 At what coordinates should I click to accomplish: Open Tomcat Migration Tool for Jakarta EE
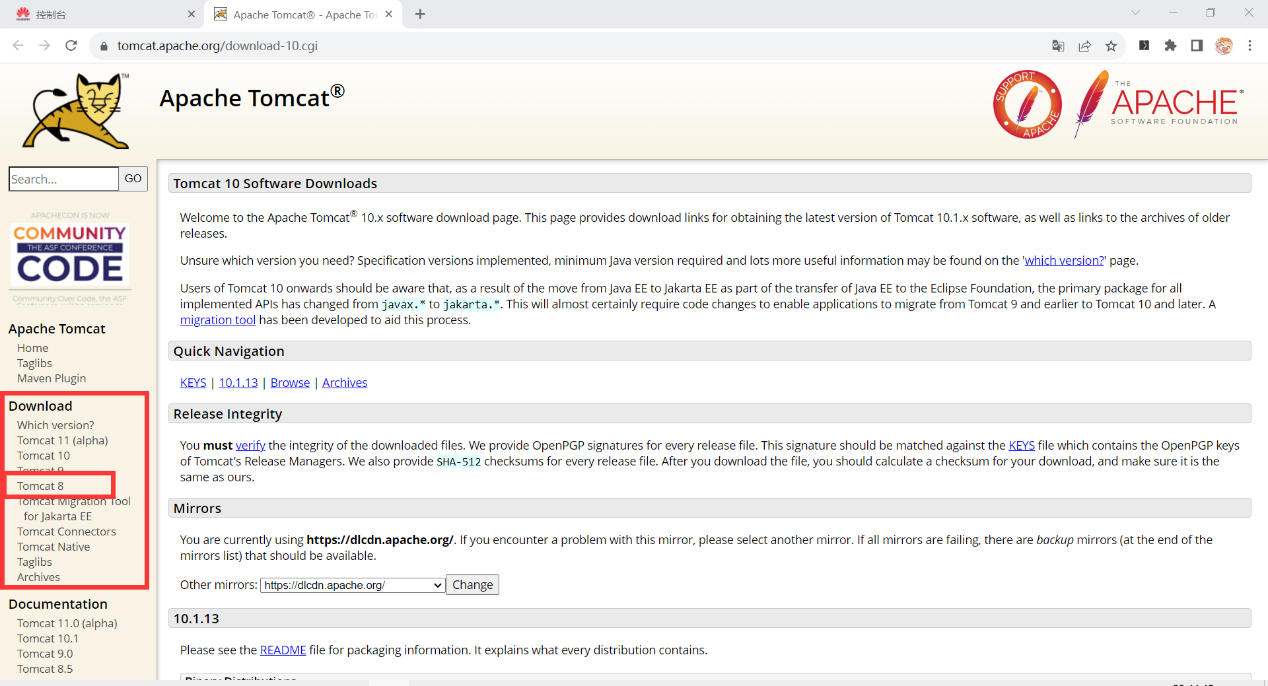point(74,509)
